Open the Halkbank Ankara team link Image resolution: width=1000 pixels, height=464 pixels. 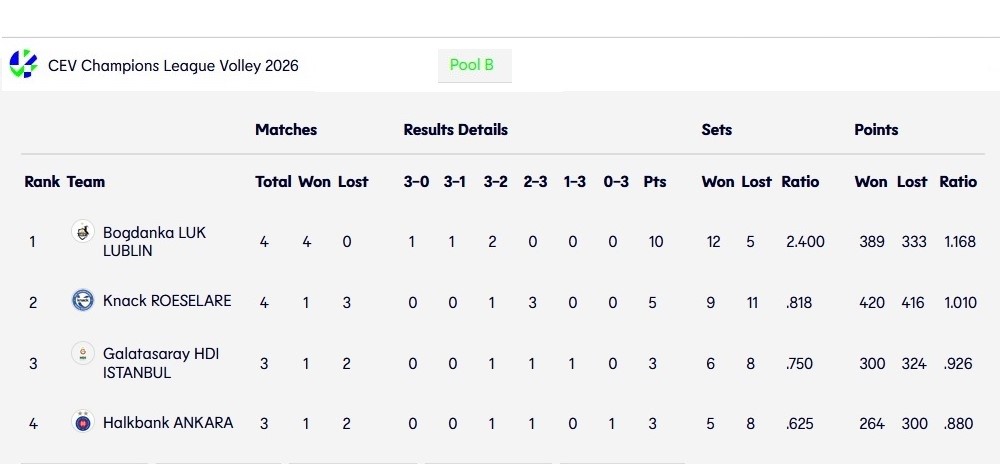[x=168, y=422]
